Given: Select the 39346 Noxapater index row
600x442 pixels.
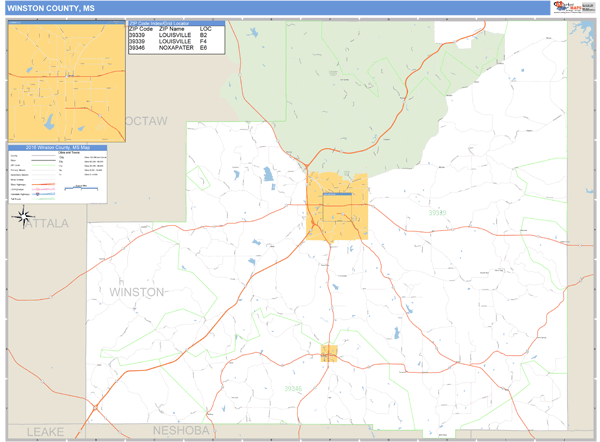Looking at the screenshot, I should tap(175, 48).
